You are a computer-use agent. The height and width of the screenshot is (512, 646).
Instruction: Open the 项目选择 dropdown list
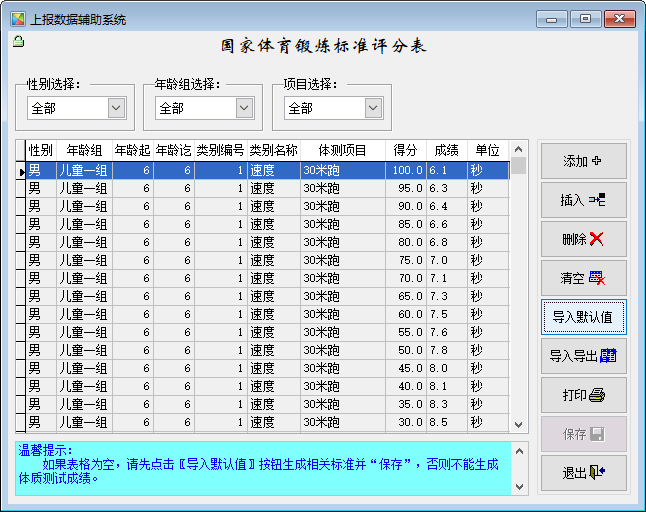(373, 108)
